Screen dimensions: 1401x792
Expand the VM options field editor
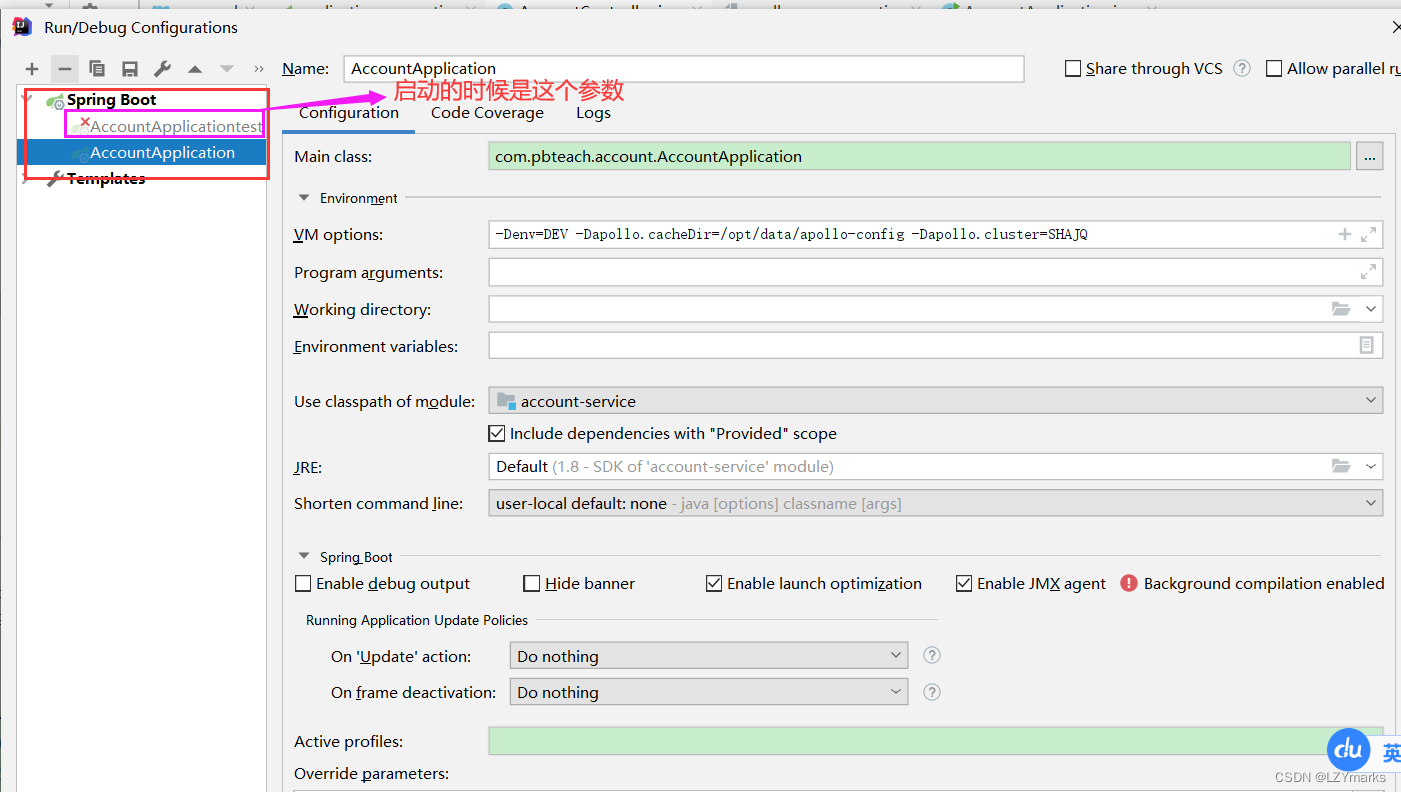click(x=1369, y=234)
